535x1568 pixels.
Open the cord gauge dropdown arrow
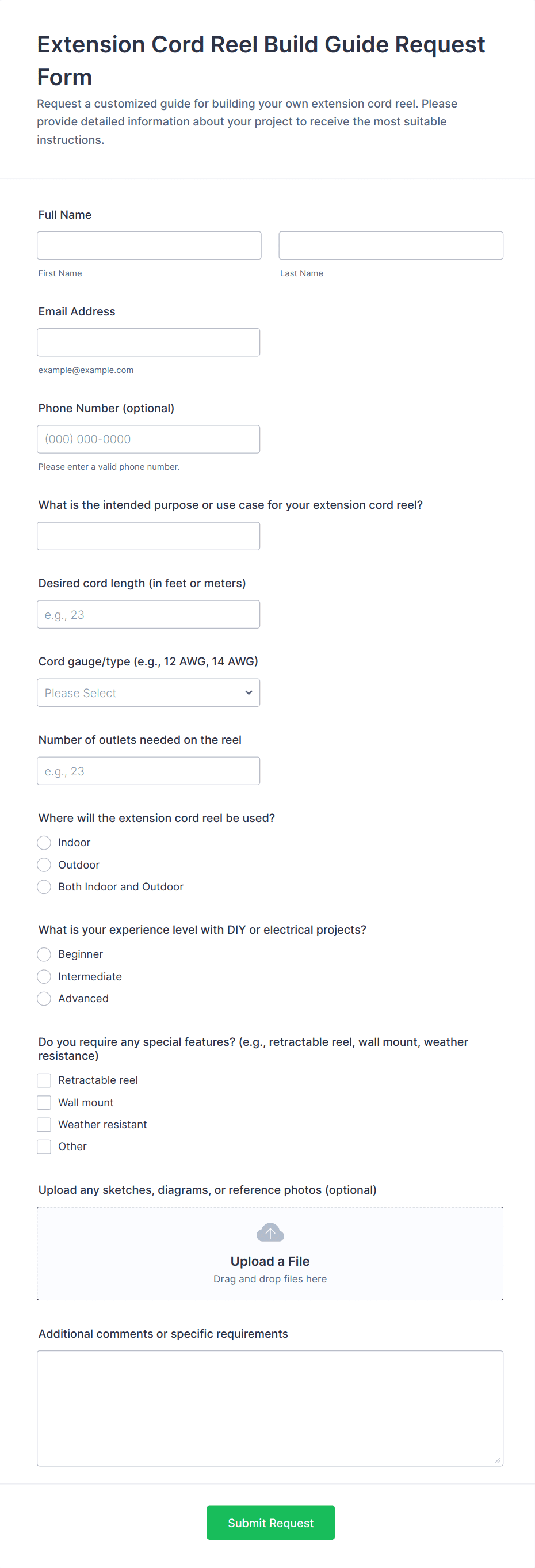[249, 692]
